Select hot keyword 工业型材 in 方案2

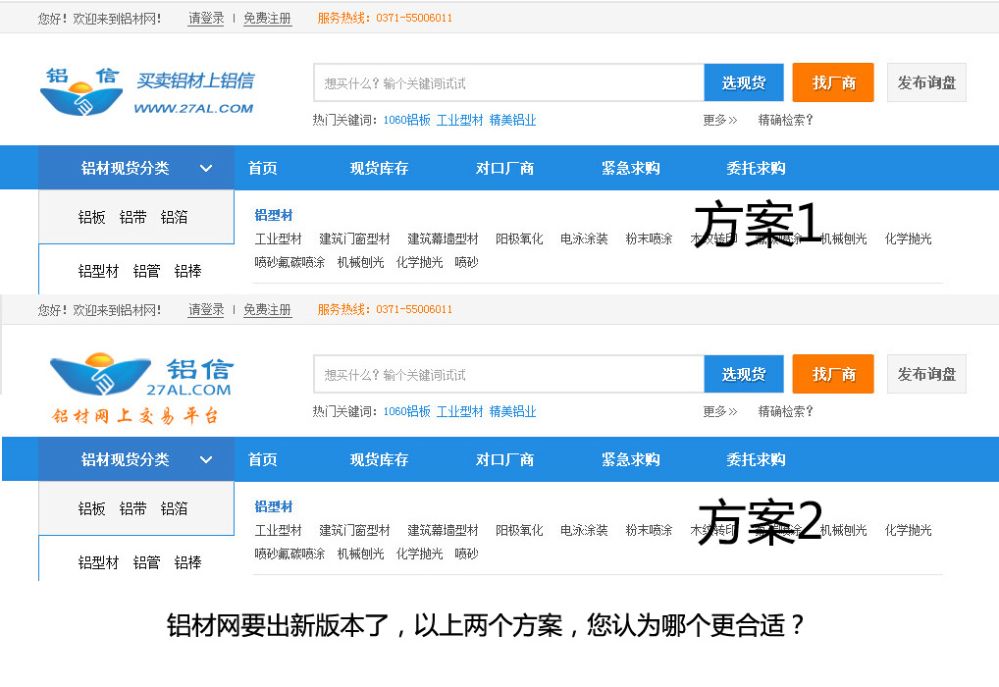(460, 411)
